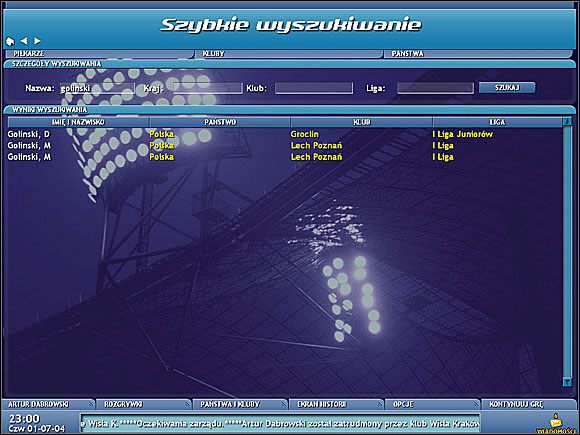
Task: Open Rozgrywki menu
Action: pyautogui.click(x=144, y=404)
